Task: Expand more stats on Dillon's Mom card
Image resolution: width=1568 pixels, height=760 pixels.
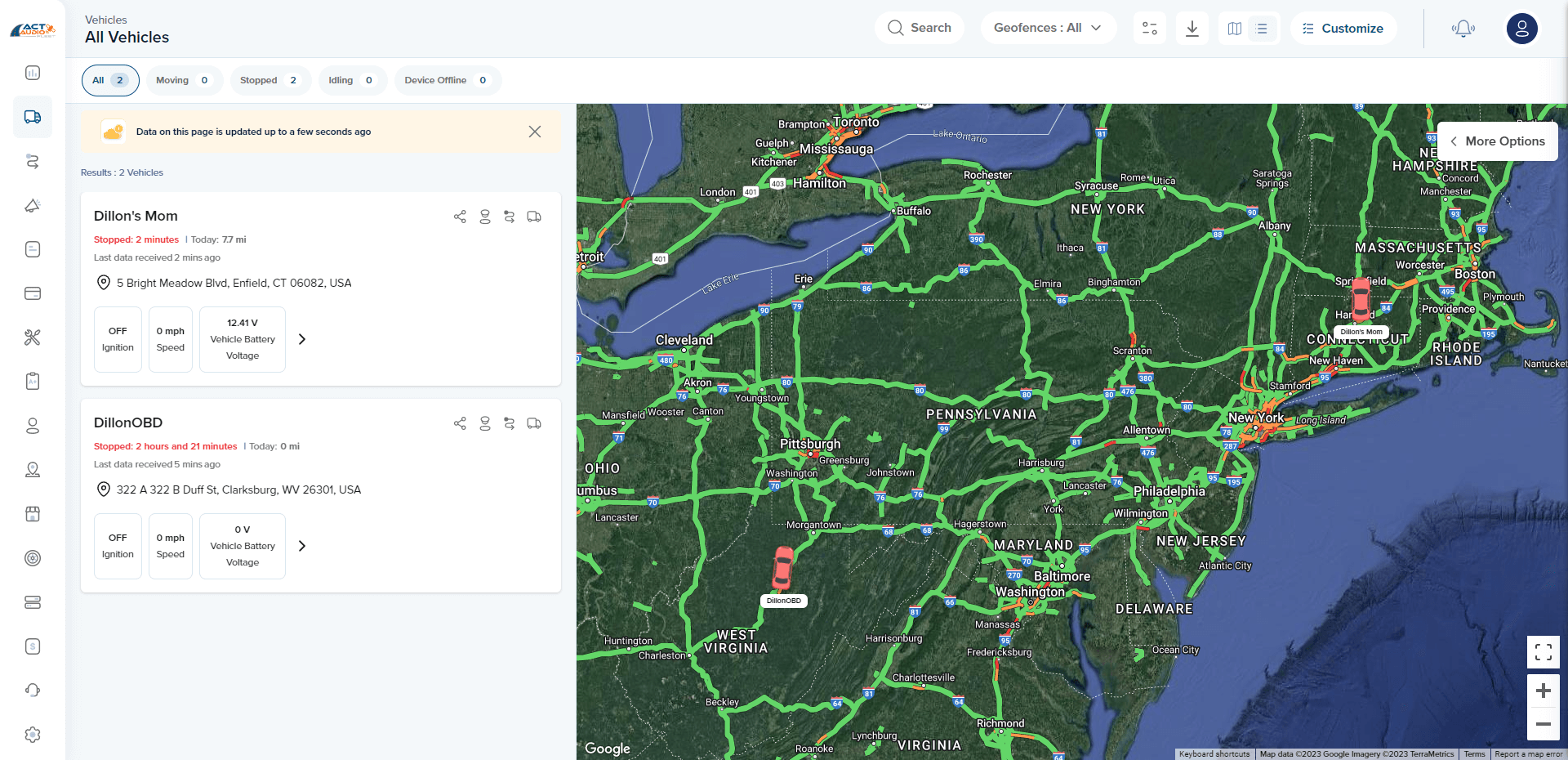Action: [x=302, y=339]
